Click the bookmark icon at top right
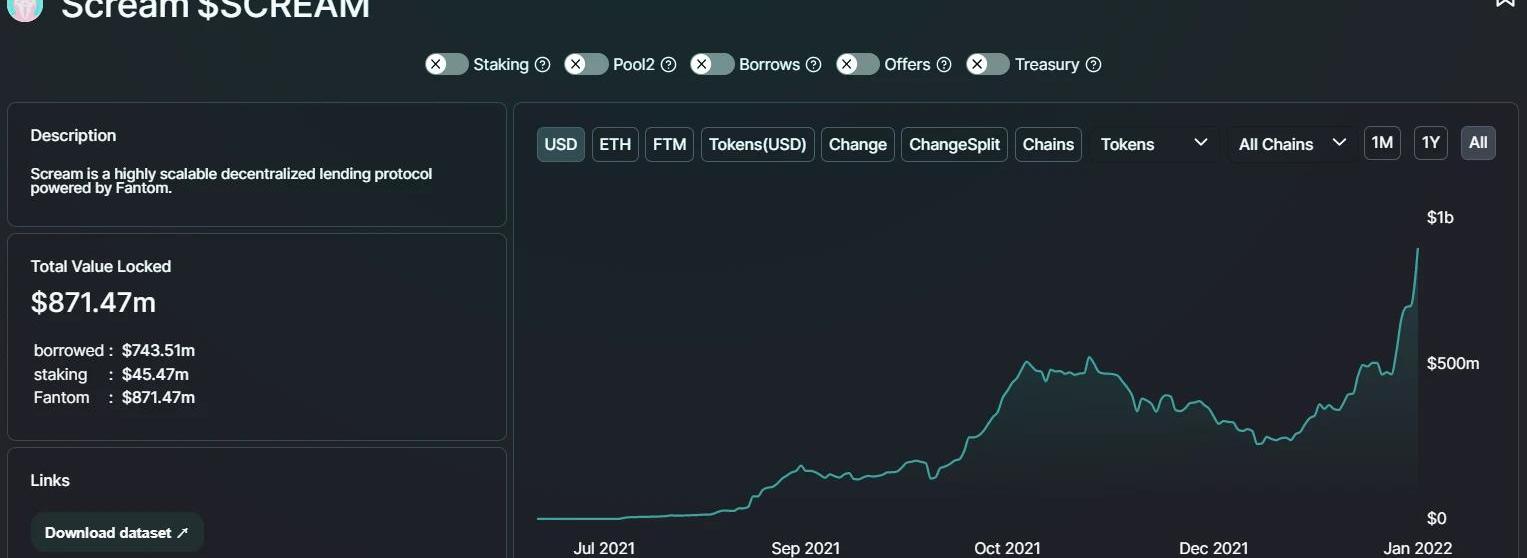Viewport: 1527px width, 558px height. coord(1505,3)
